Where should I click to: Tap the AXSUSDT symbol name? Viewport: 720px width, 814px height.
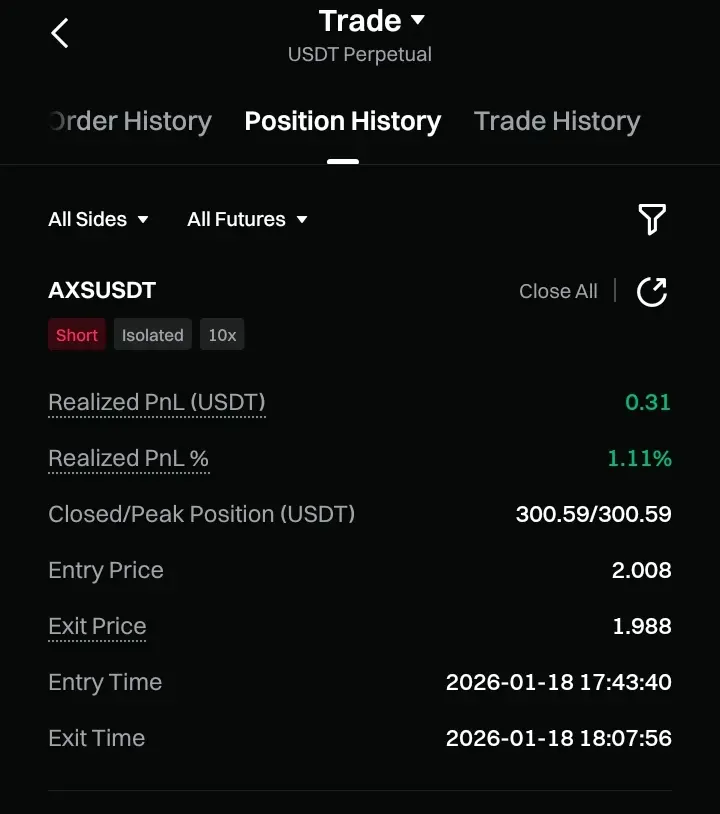(x=102, y=291)
